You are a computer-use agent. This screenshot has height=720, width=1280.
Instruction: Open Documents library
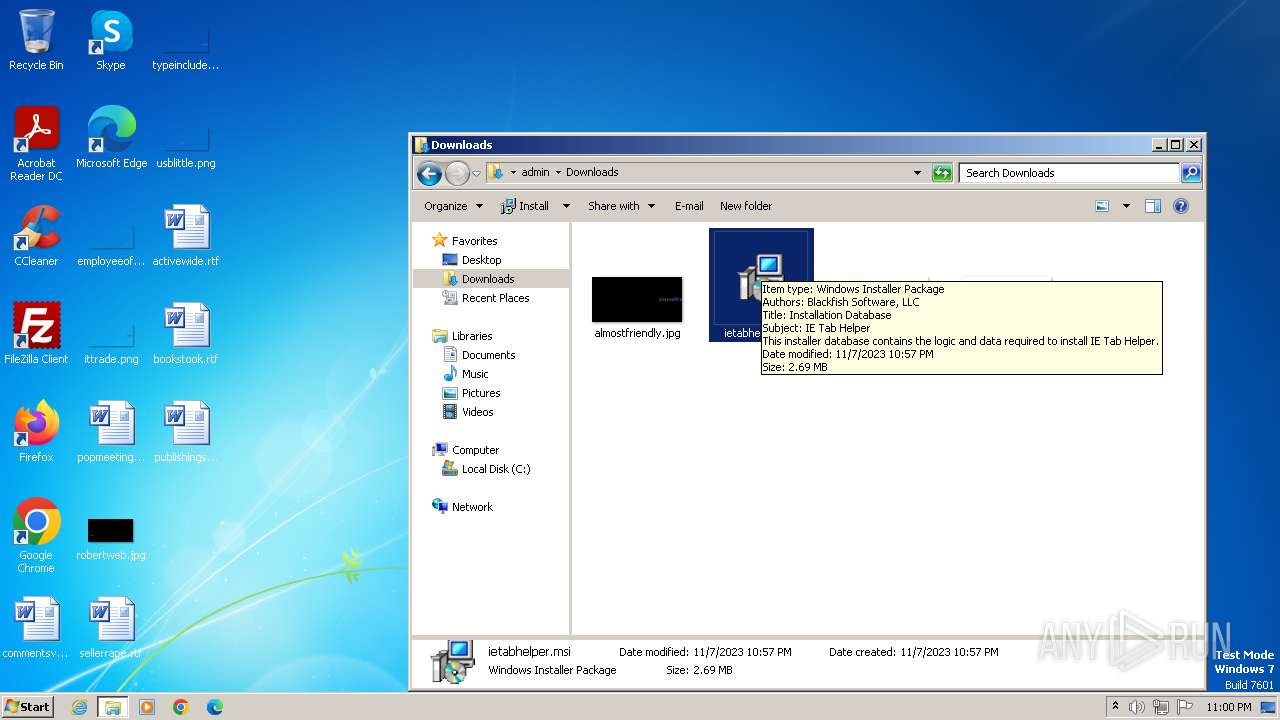[x=488, y=355]
